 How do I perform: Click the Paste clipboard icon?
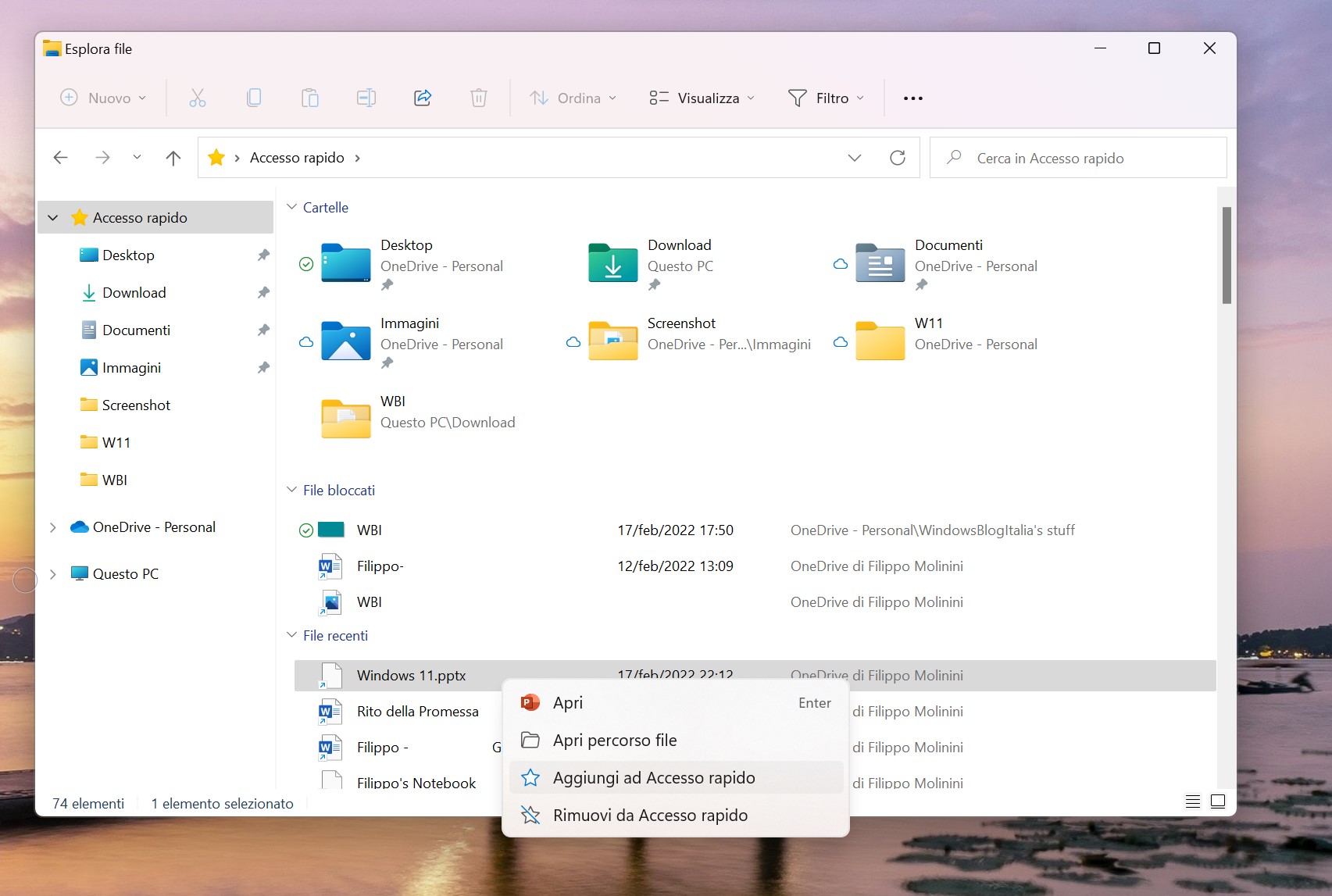tap(310, 98)
